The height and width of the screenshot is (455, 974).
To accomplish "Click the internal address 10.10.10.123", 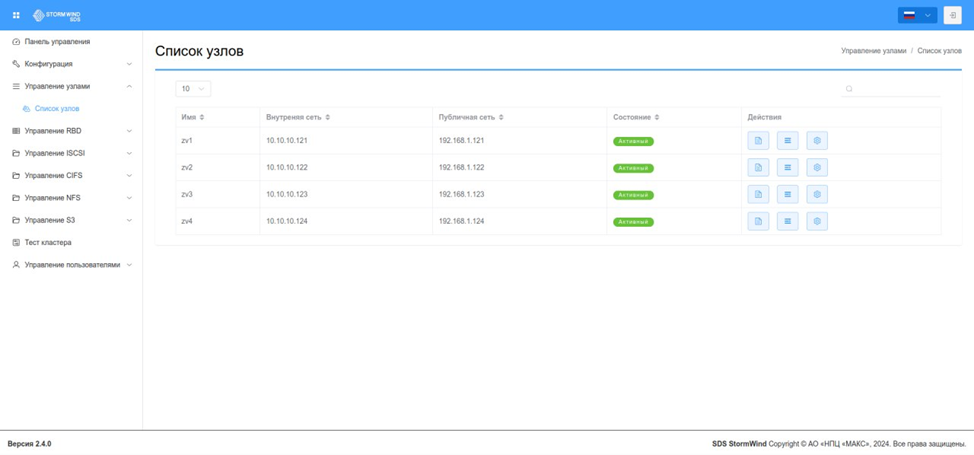I will (x=287, y=195).
